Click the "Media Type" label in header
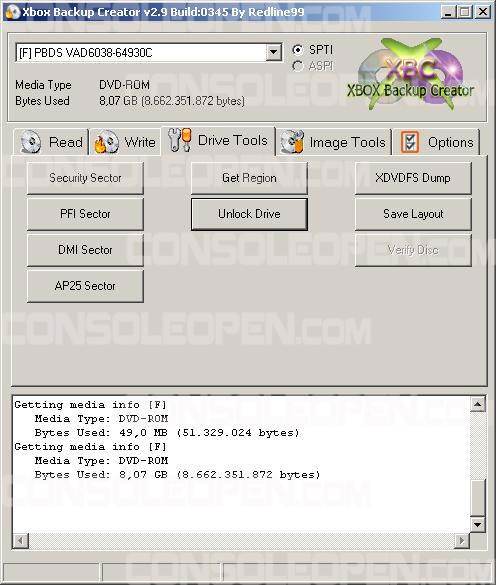496x585 pixels. (x=43, y=85)
